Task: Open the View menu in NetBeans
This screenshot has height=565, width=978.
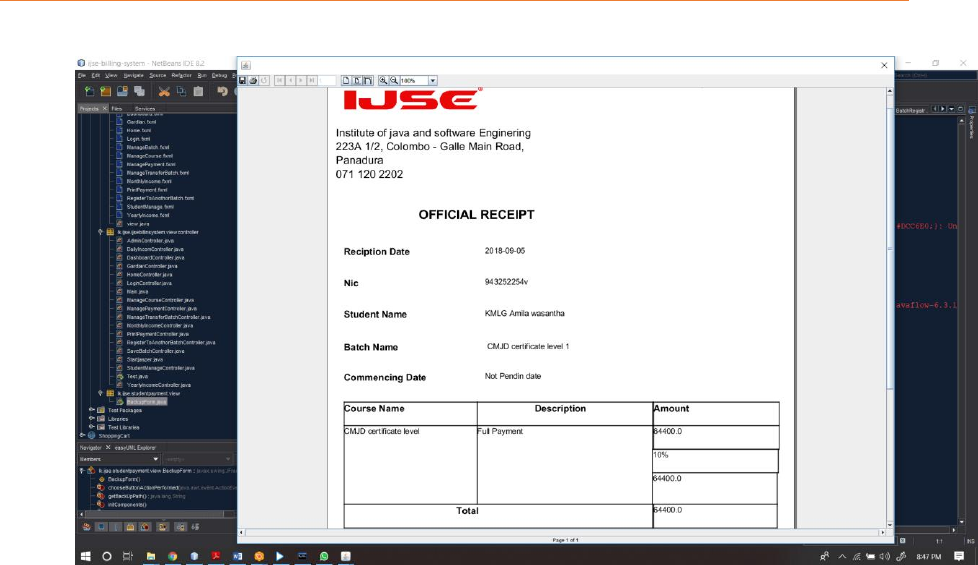Action: click(x=111, y=75)
